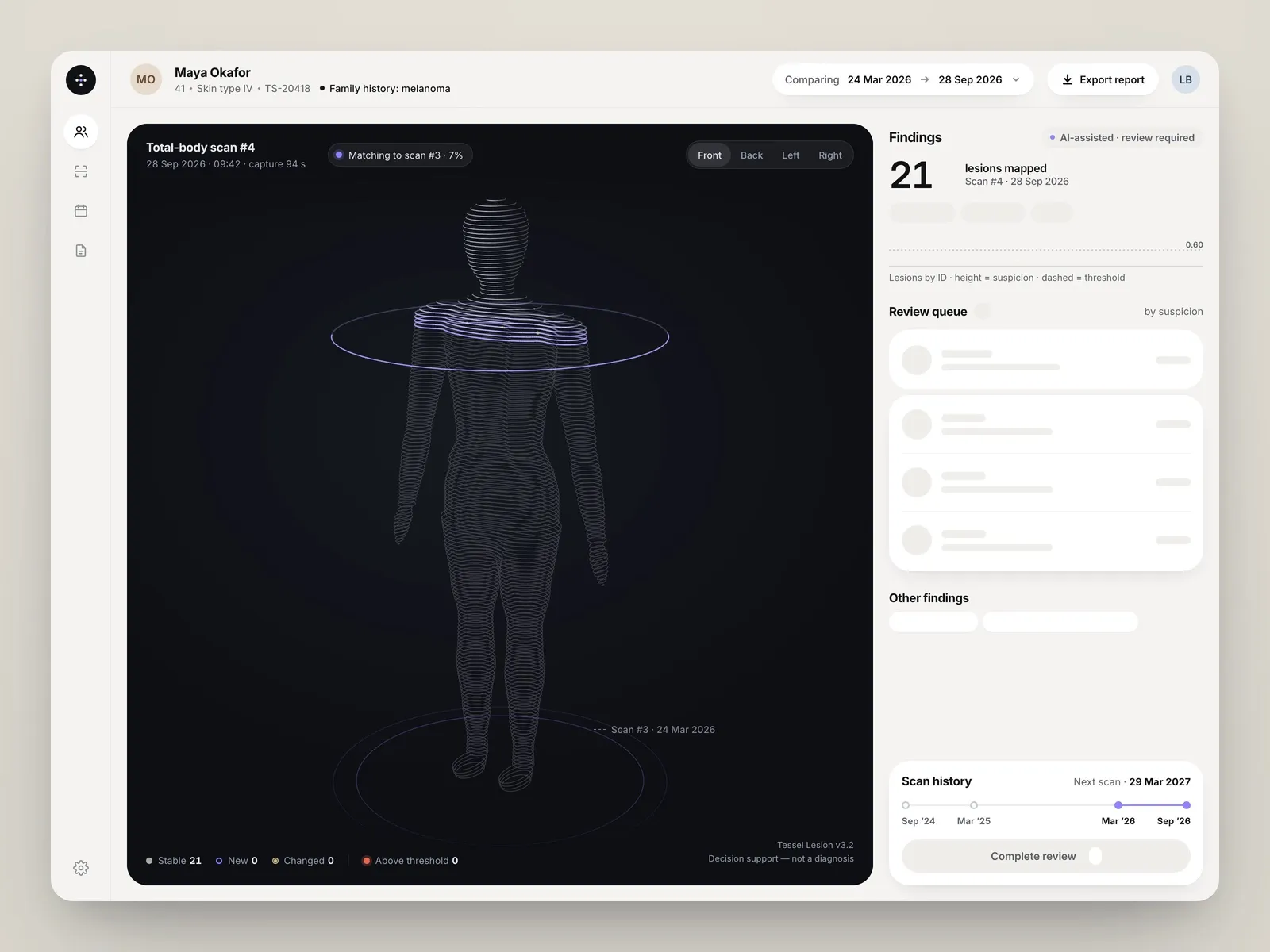Click the 3D body model torso

500,420
